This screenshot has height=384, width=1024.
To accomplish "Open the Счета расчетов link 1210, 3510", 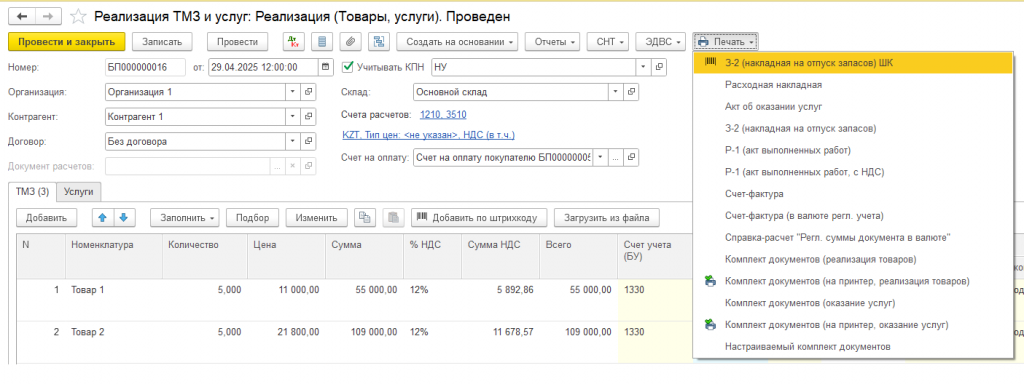I will pyautogui.click(x=443, y=115).
